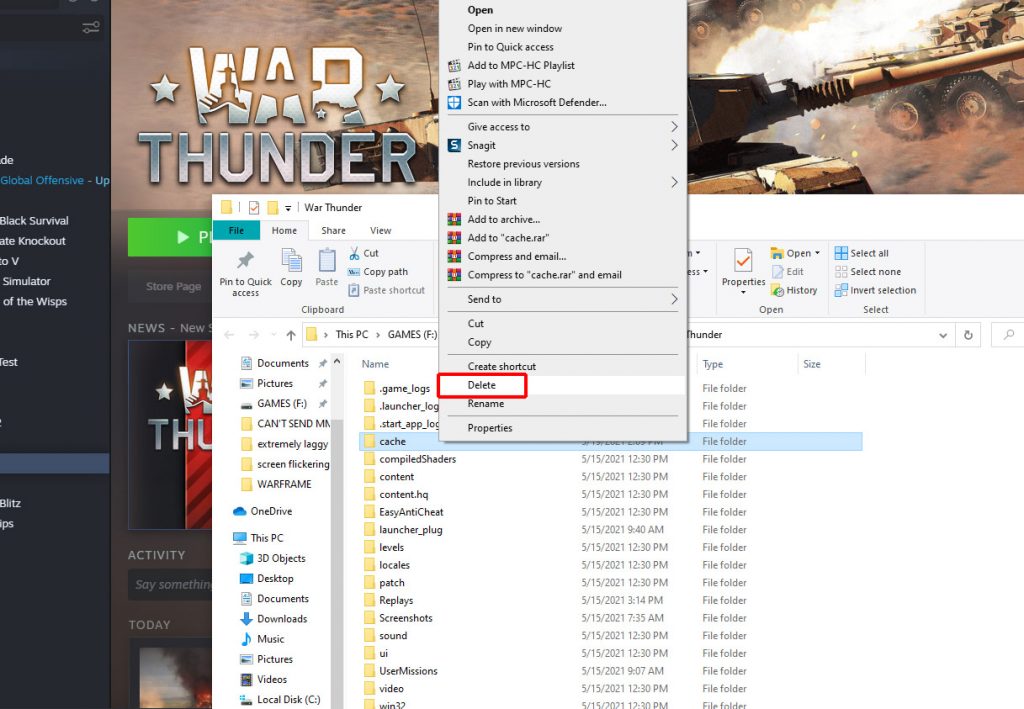Open the Open button dropdown arrow
Screen dimensions: 1024x709
[x=817, y=253]
